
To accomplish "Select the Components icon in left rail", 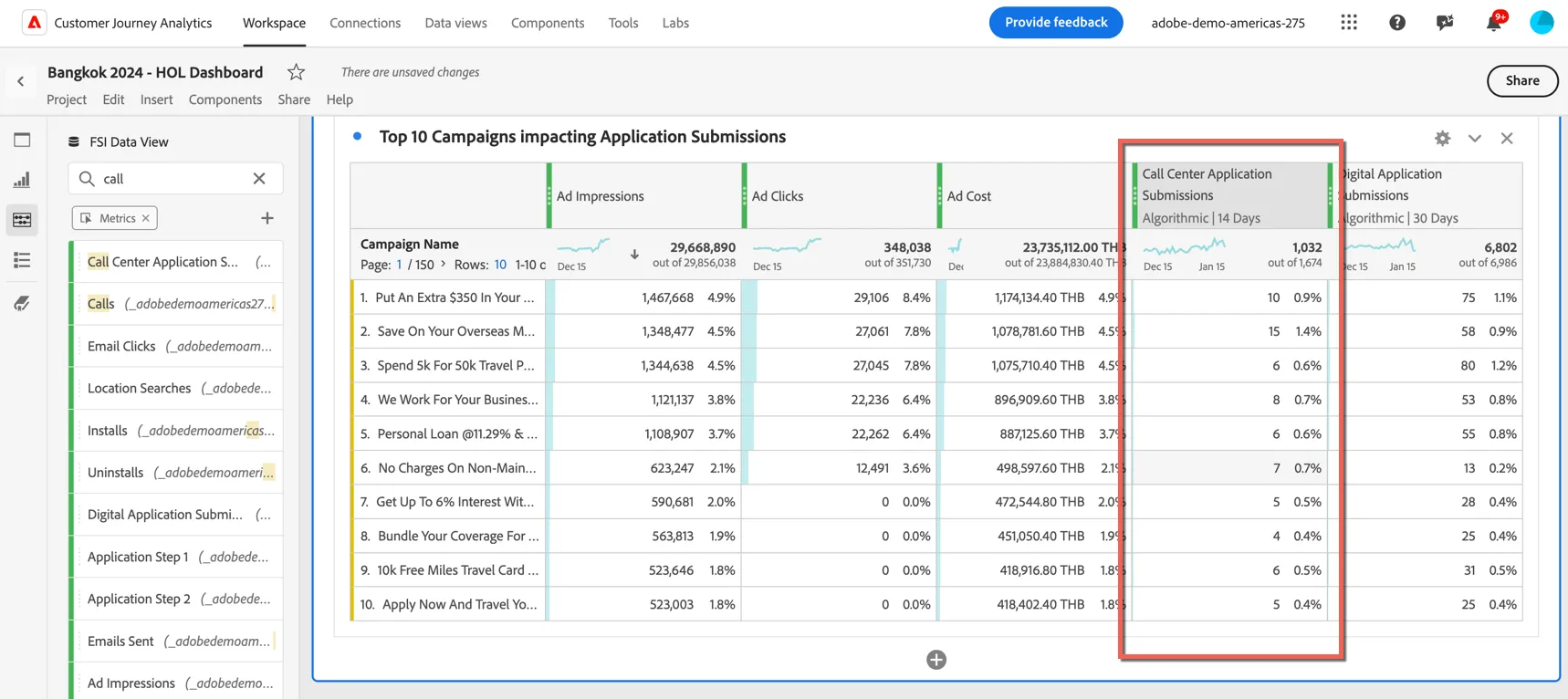I will [x=22, y=220].
